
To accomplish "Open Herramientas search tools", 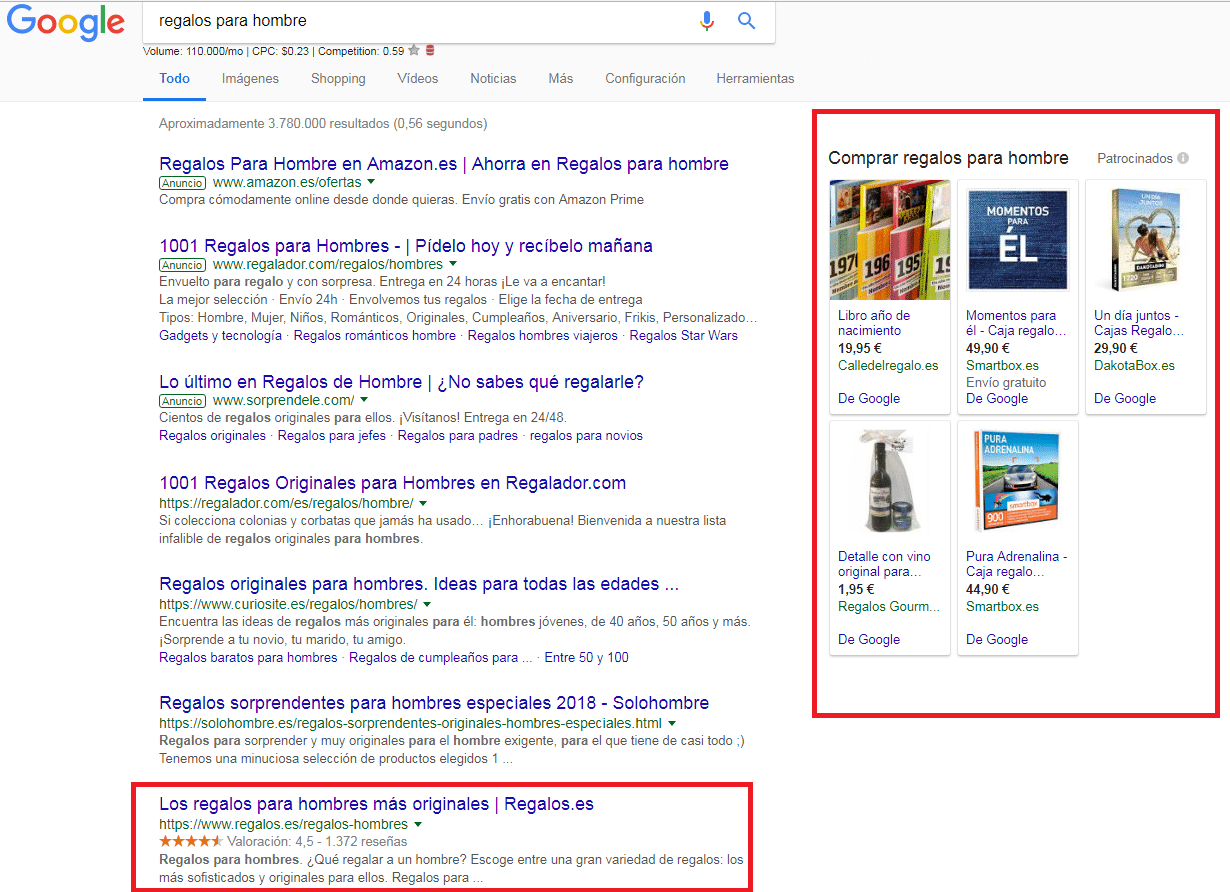I will (x=755, y=79).
